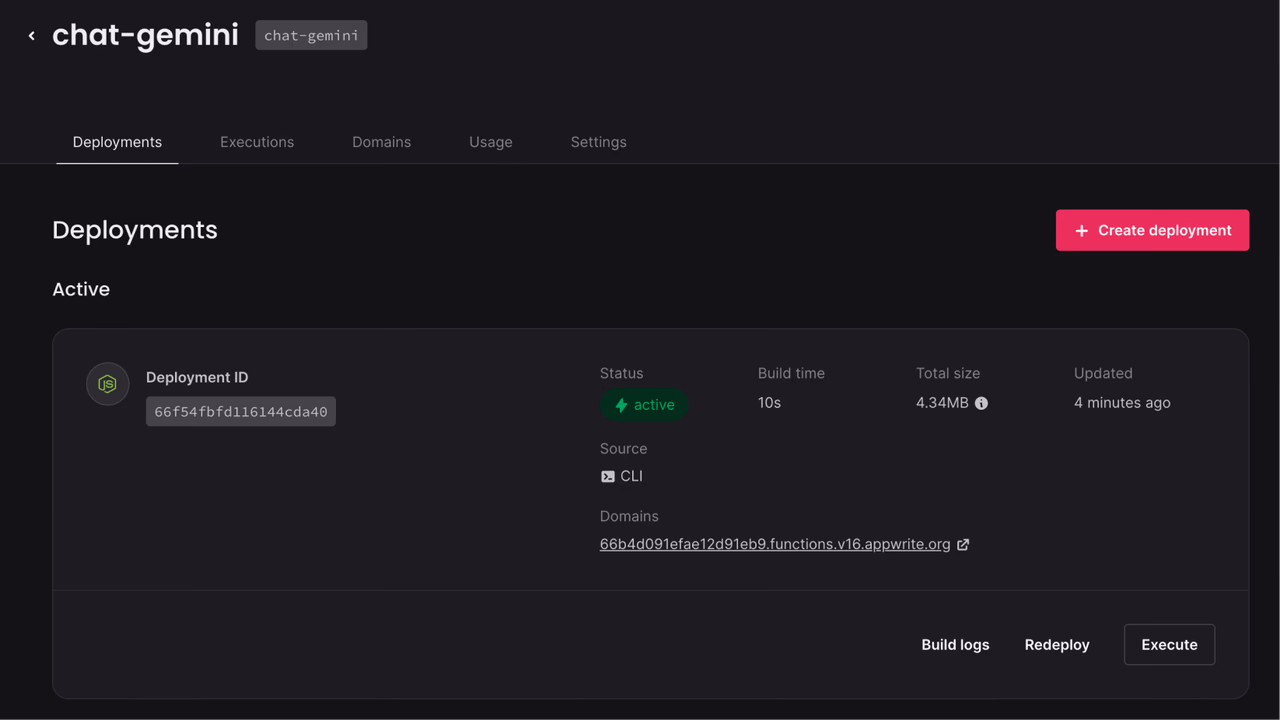Click the info icon beside 4.34MB

981,403
